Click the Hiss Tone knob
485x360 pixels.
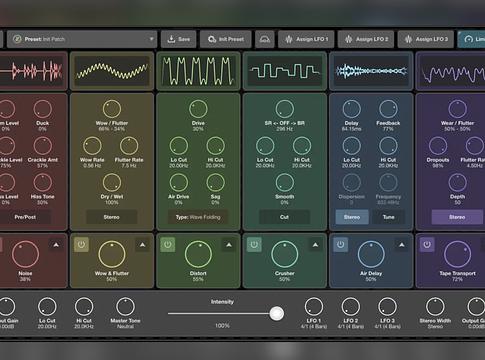click(43, 183)
